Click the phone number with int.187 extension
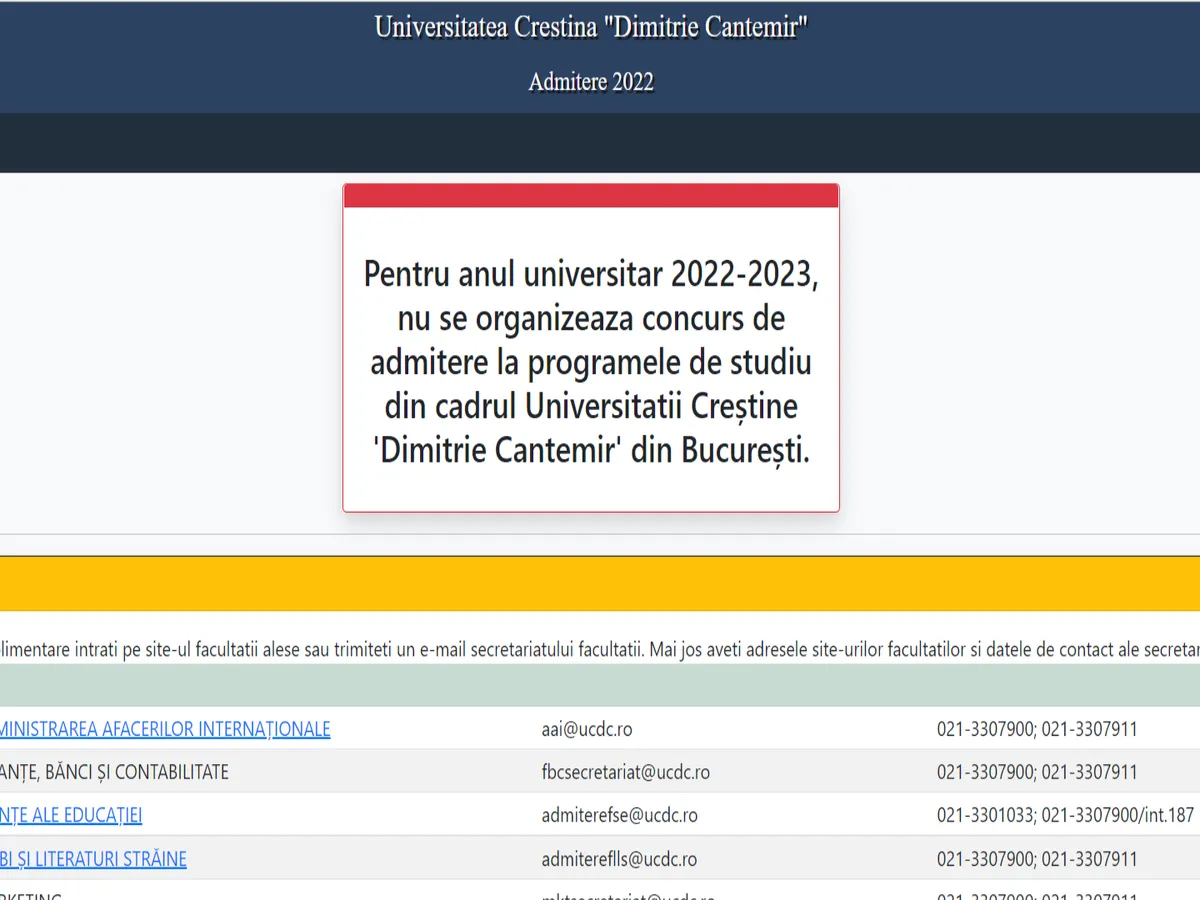 (1064, 815)
